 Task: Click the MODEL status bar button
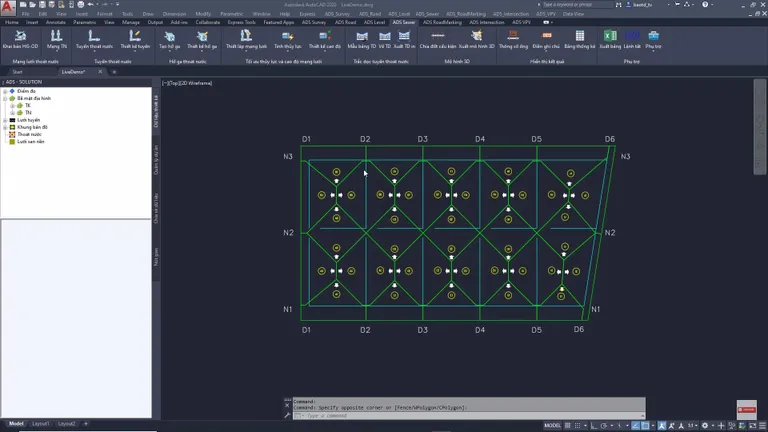[x=552, y=426]
